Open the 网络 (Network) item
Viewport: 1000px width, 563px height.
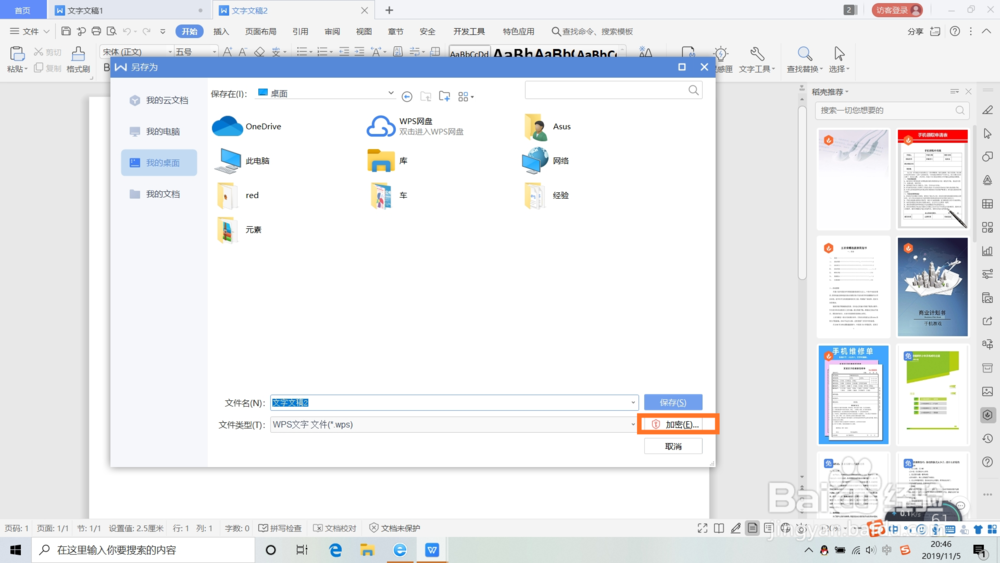tap(545, 161)
